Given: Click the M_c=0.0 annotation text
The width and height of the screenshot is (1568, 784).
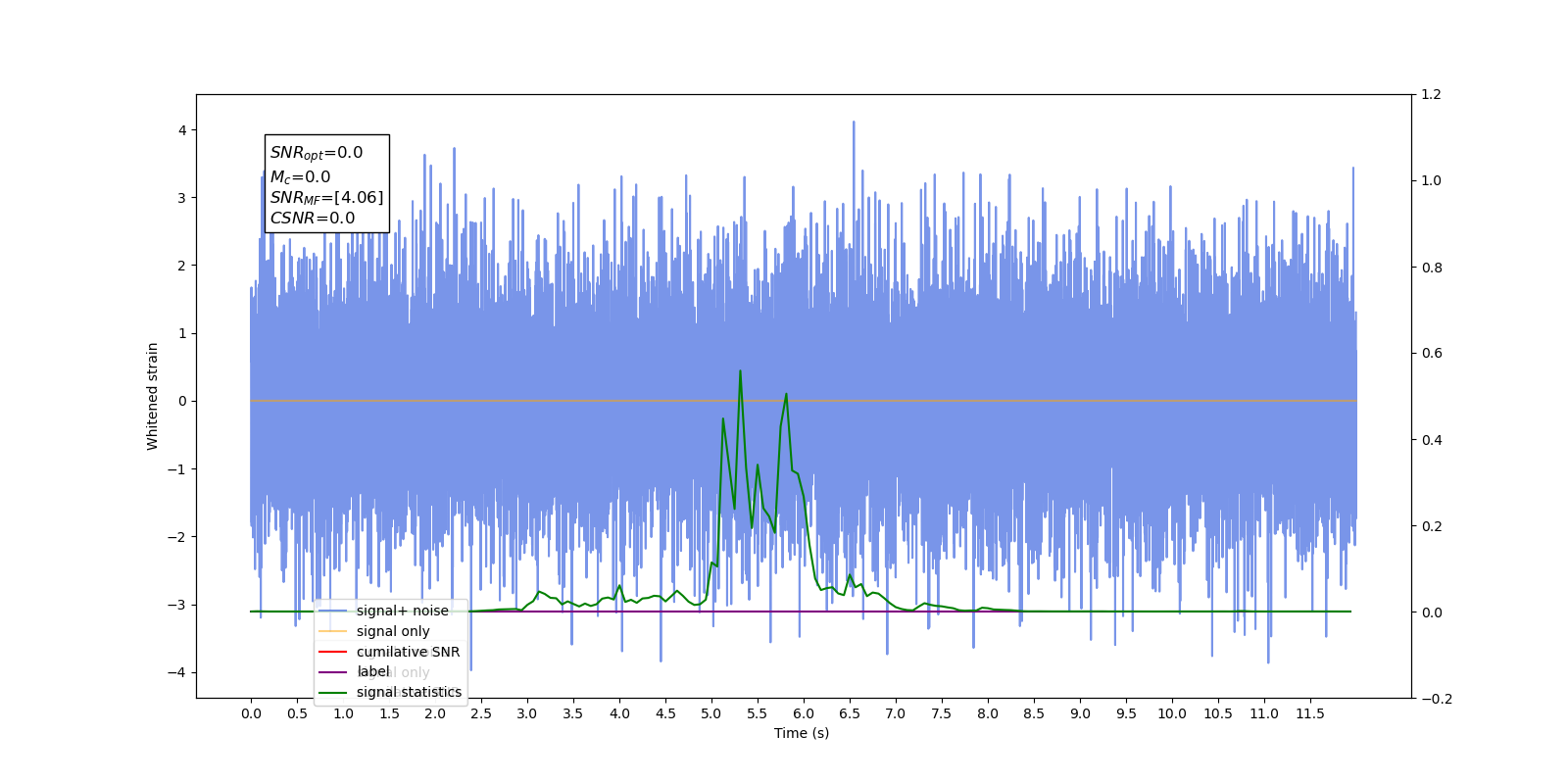Looking at the screenshot, I should pyautogui.click(x=301, y=177).
